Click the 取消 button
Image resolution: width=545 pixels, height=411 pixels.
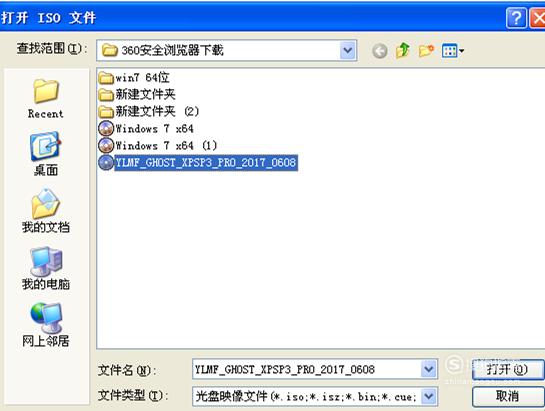pos(507,396)
